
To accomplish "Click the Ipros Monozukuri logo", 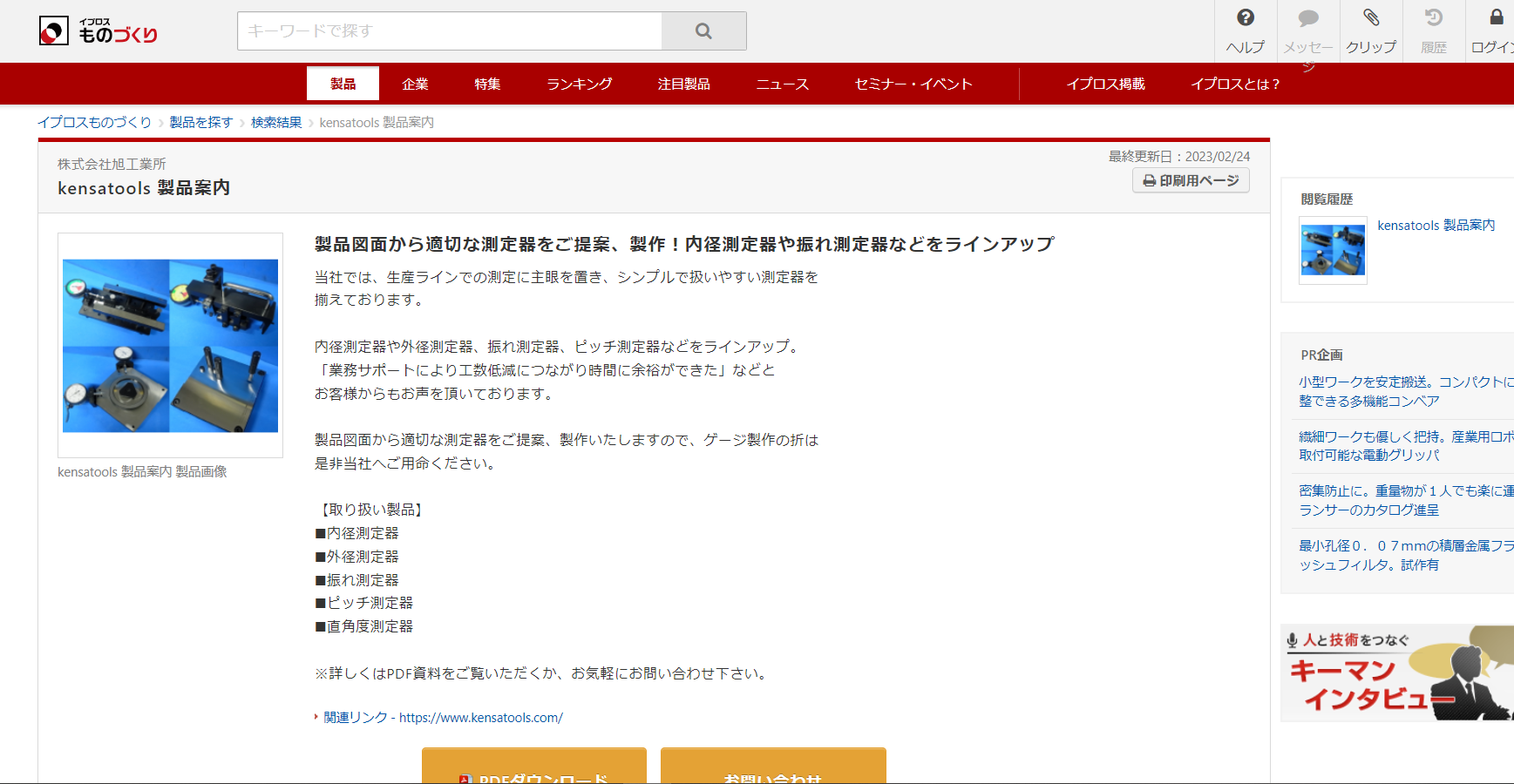I will 98,31.
